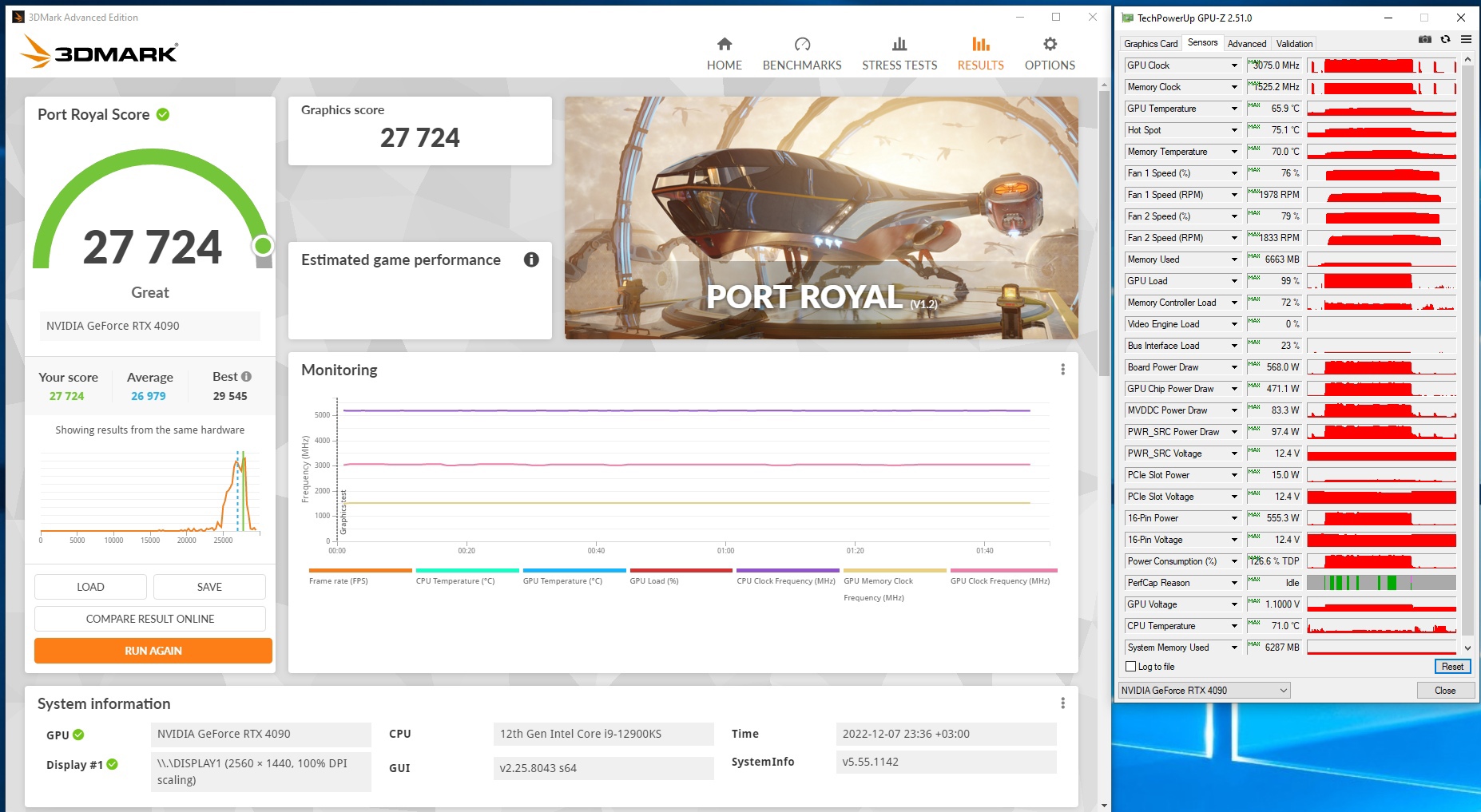Click the Average score value 26 979
This screenshot has width=1481, height=812.
(x=149, y=396)
